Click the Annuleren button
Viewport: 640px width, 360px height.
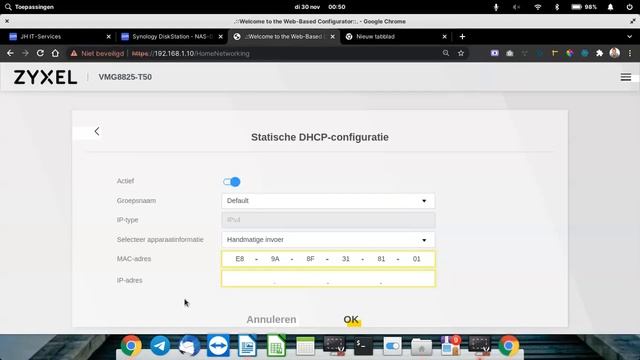(271, 320)
